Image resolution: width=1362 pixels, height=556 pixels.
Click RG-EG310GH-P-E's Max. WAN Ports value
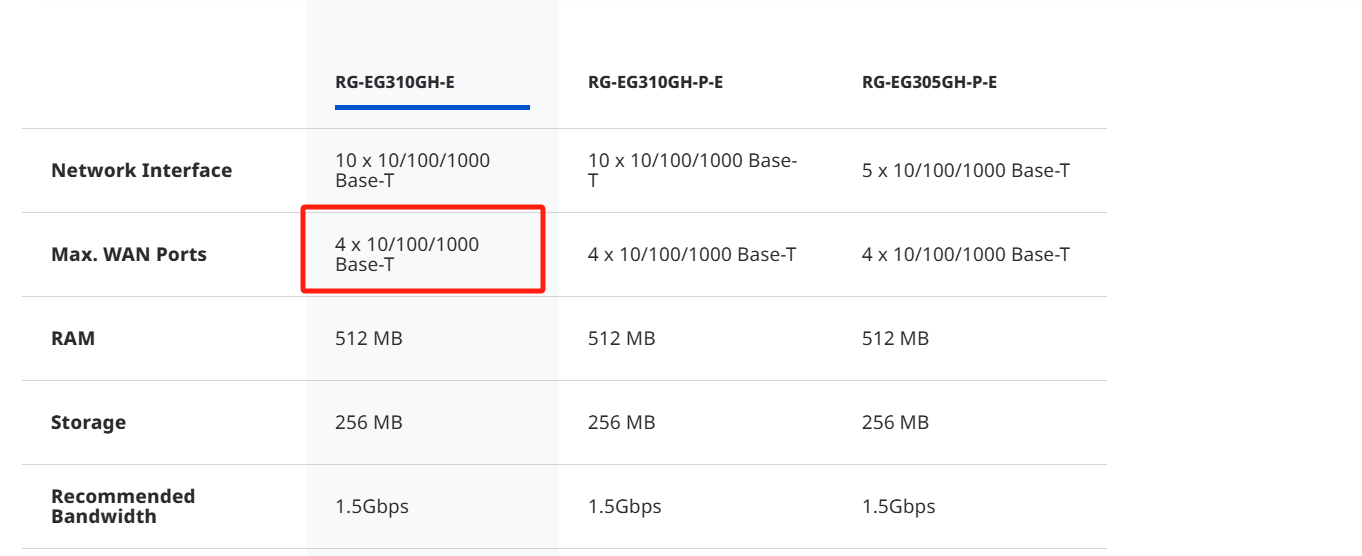692,254
